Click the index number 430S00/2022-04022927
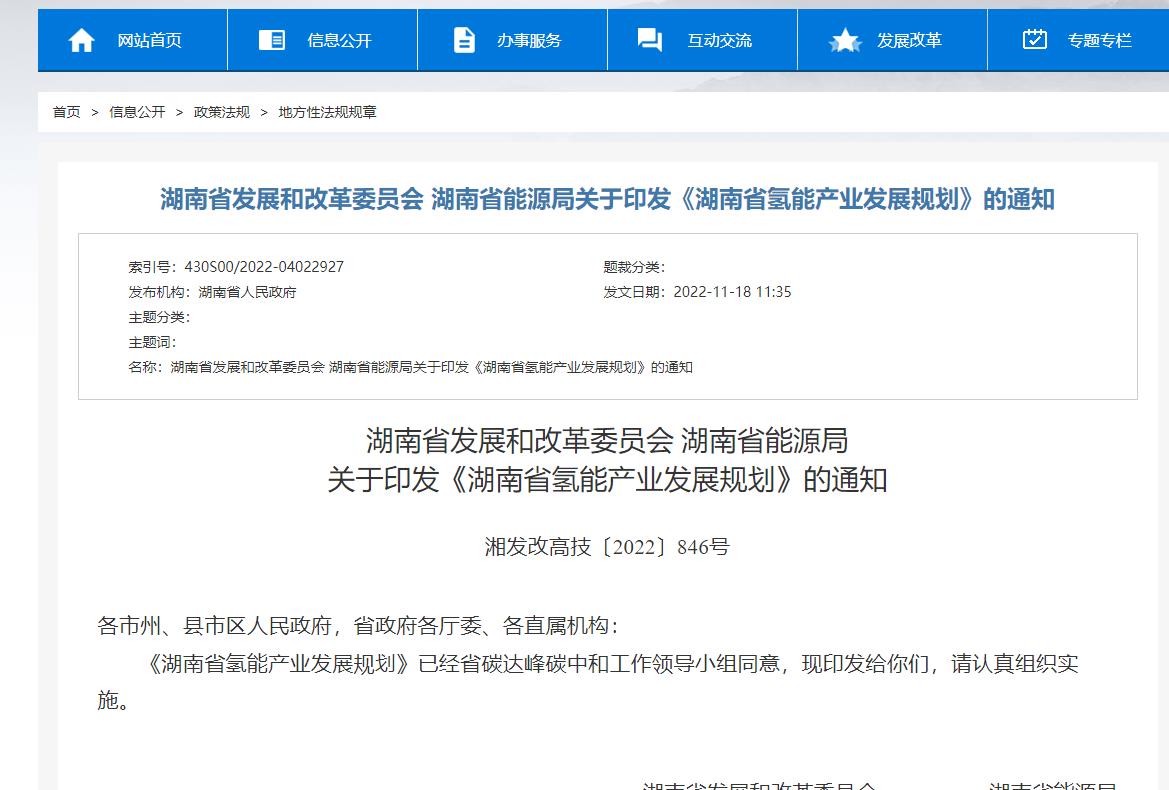 264,267
